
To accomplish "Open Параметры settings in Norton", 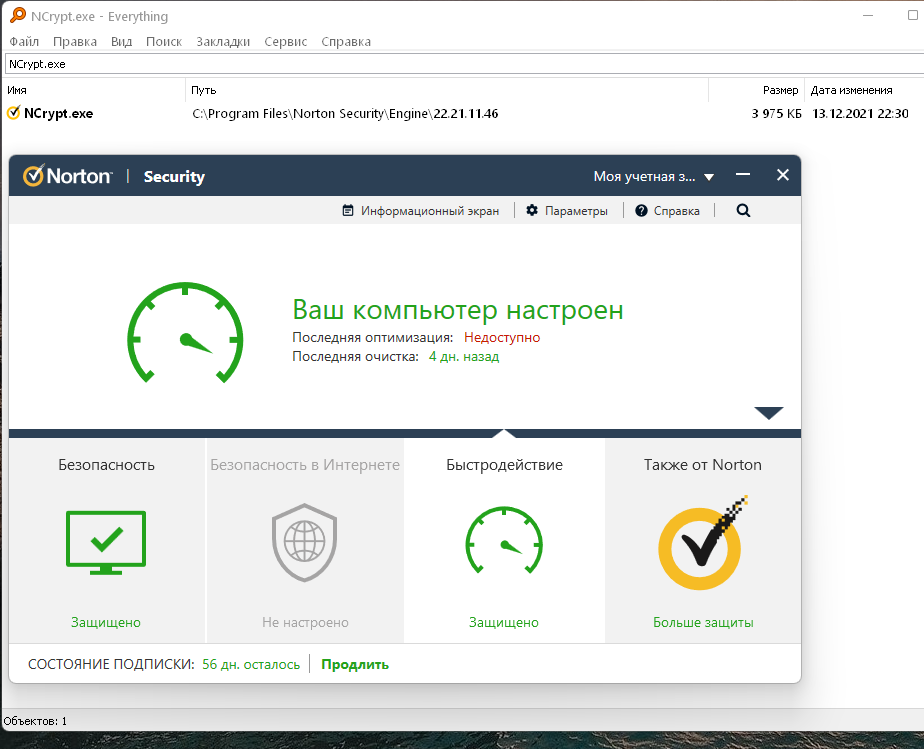I will [x=567, y=210].
